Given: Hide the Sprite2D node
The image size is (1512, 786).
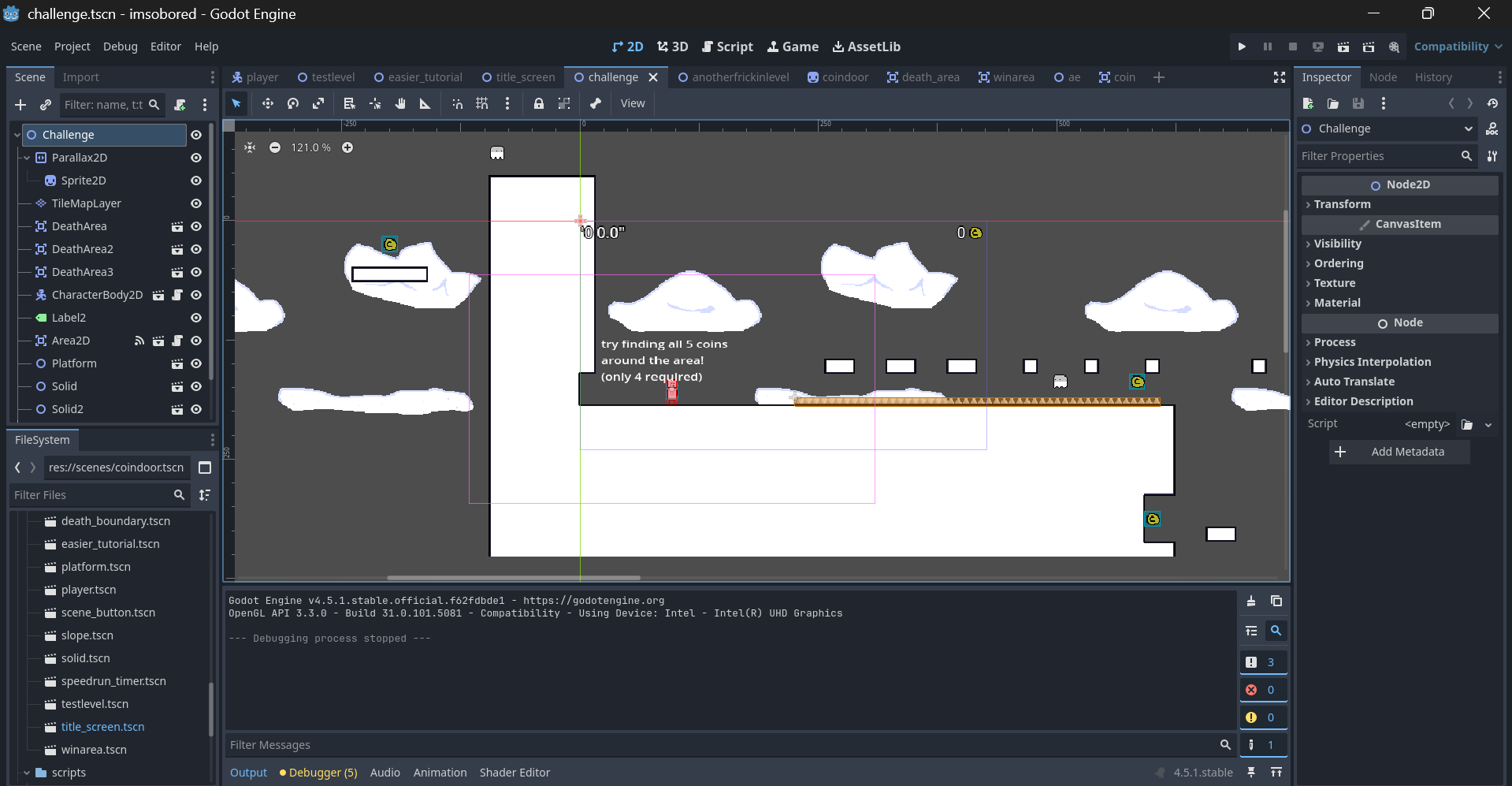Looking at the screenshot, I should click(x=196, y=181).
